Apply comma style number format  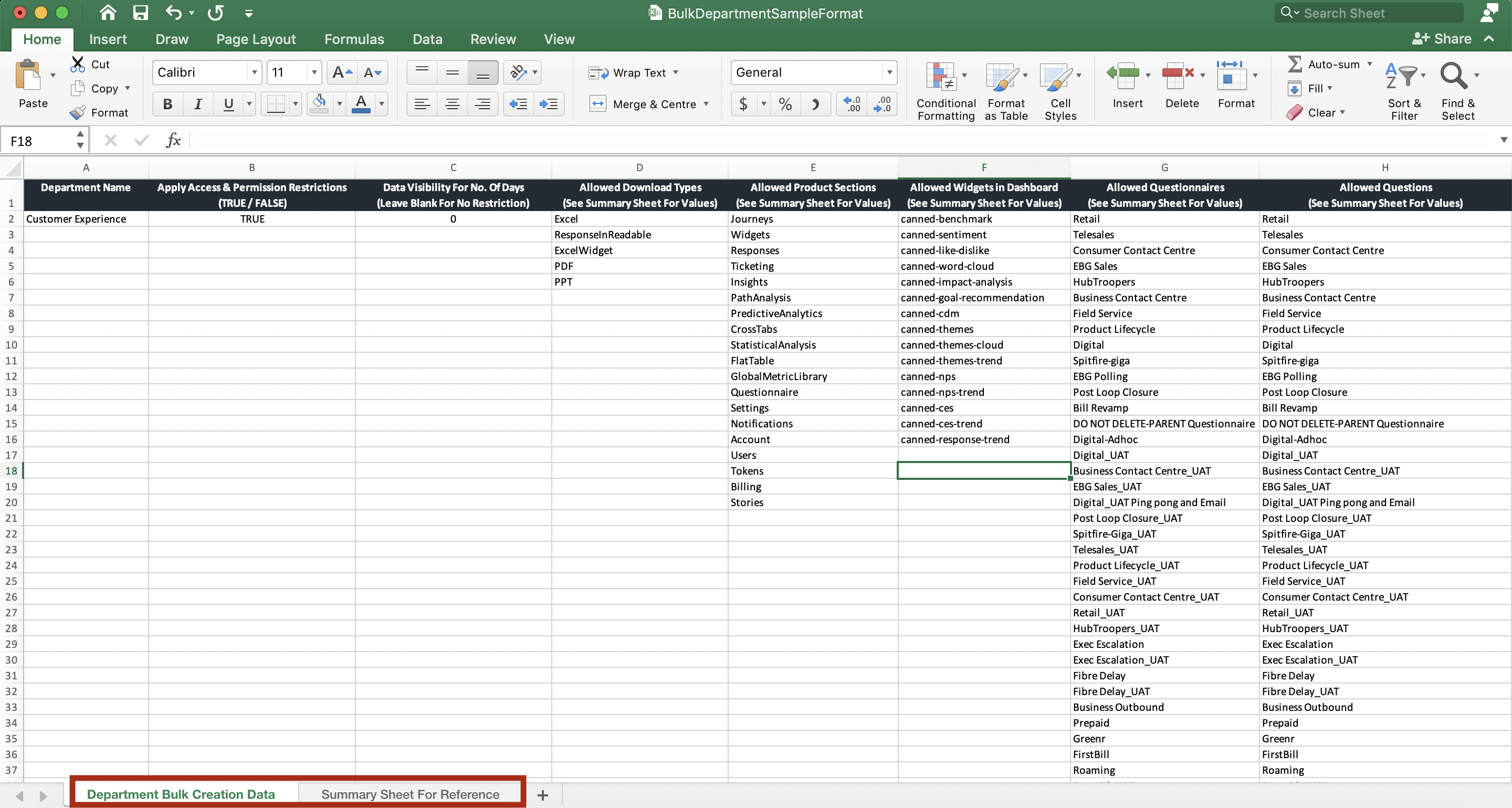coord(815,104)
